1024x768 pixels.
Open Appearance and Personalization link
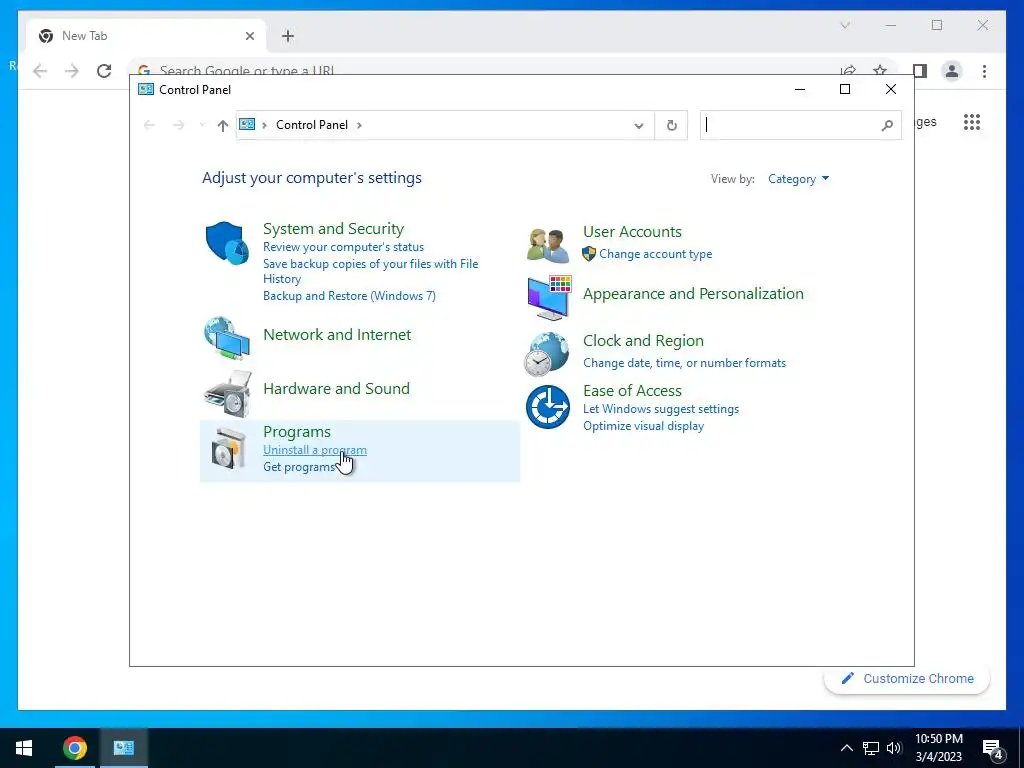pyautogui.click(x=693, y=294)
